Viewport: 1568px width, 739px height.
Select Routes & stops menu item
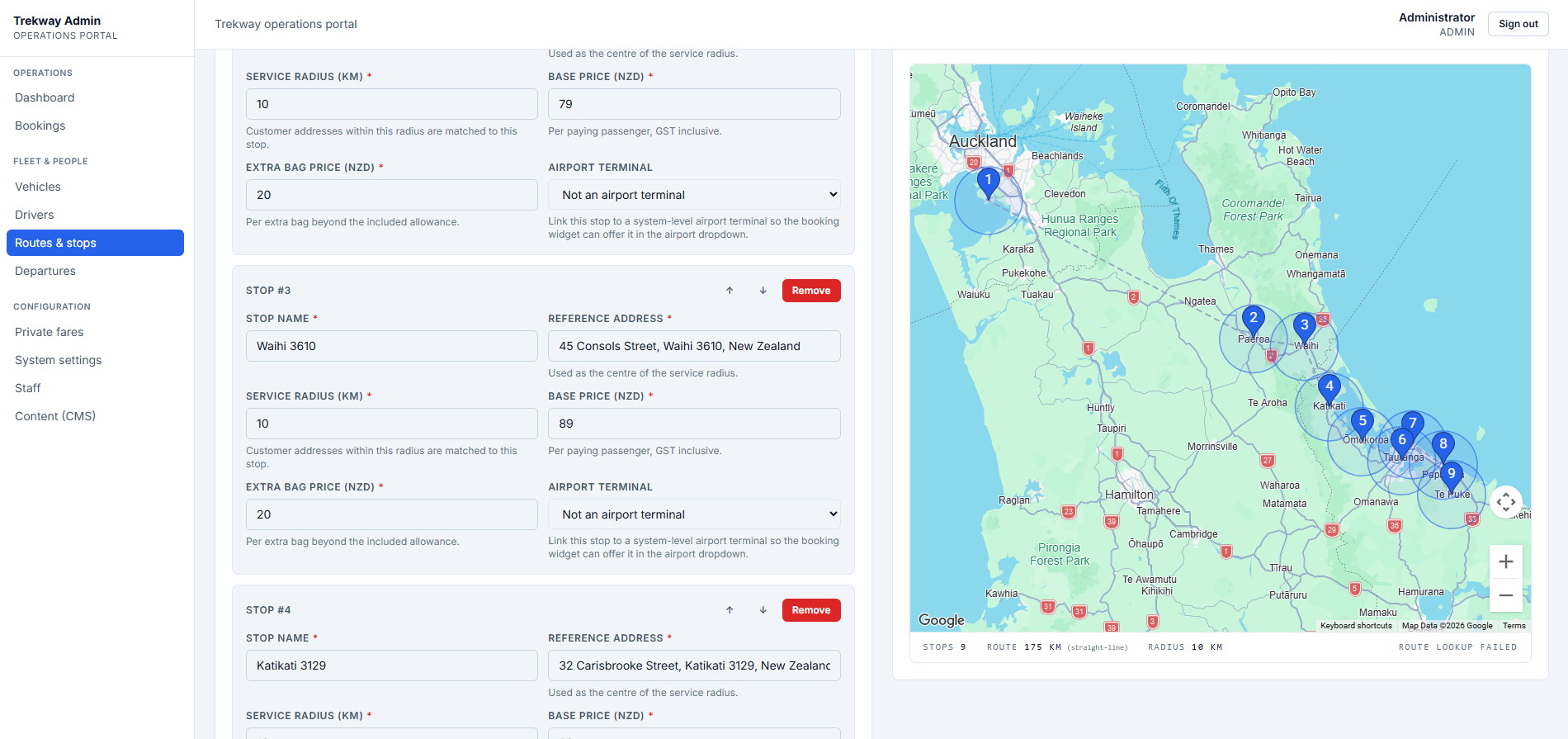click(95, 243)
